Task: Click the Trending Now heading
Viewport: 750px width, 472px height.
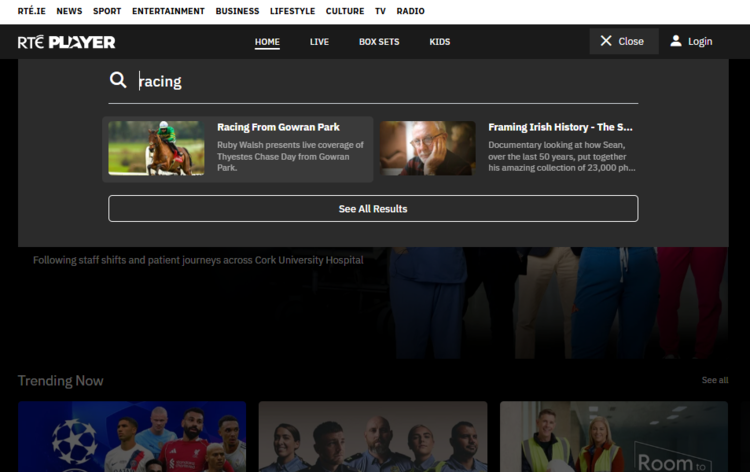Action: pyautogui.click(x=60, y=381)
